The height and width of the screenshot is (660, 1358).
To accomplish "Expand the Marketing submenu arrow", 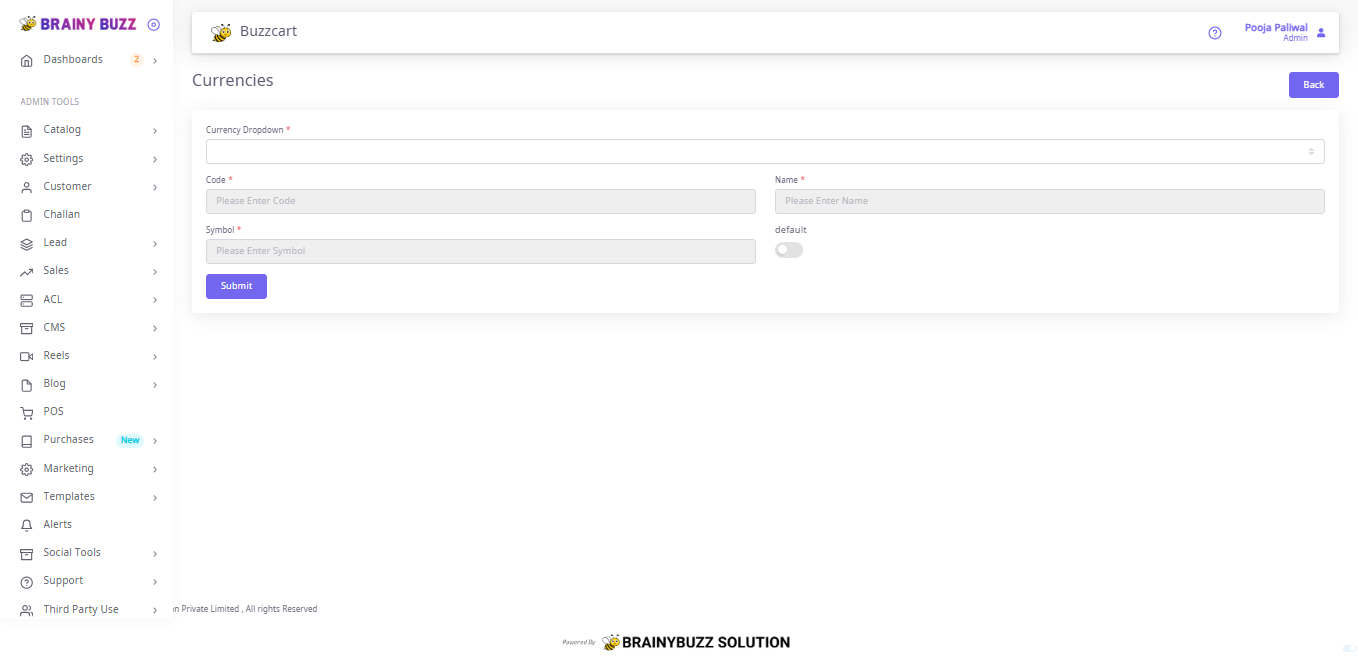I will [155, 469].
